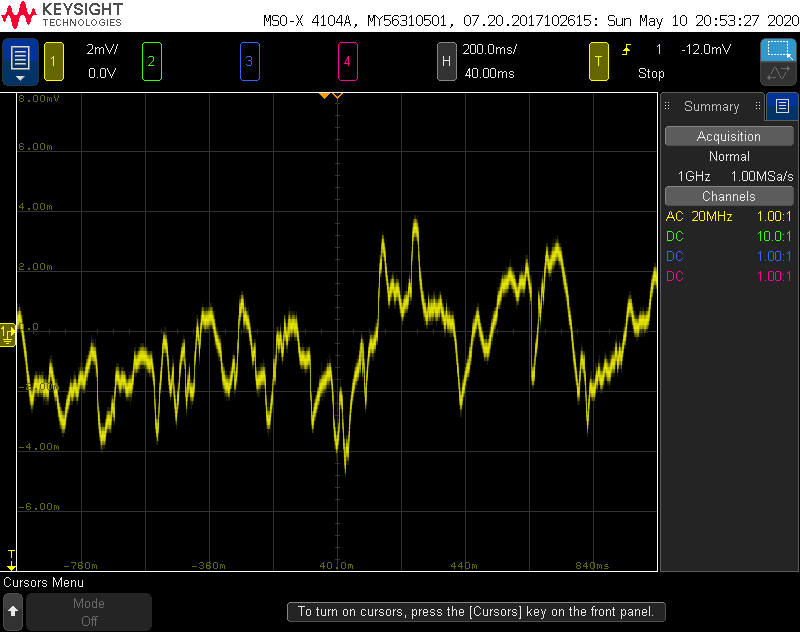Click the 0.0V channel offset value
800x632 pixels.
pyautogui.click(x=102, y=73)
